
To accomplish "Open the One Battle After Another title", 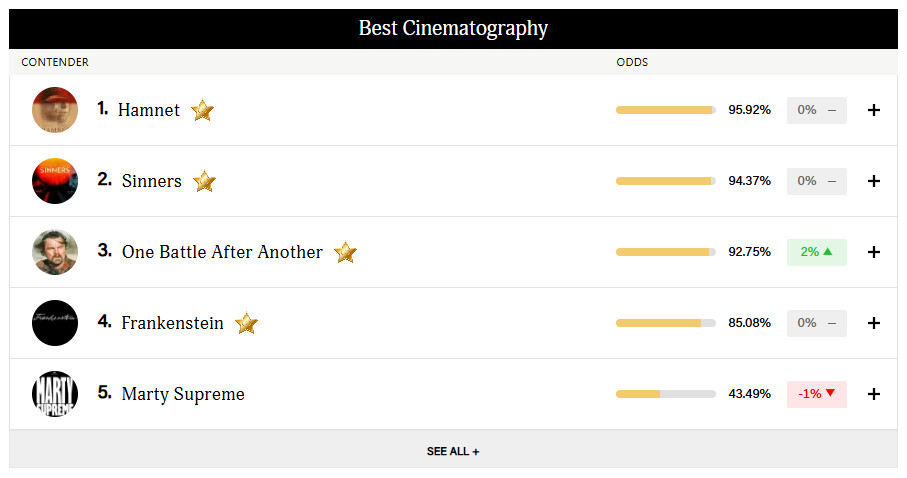I will coord(222,252).
